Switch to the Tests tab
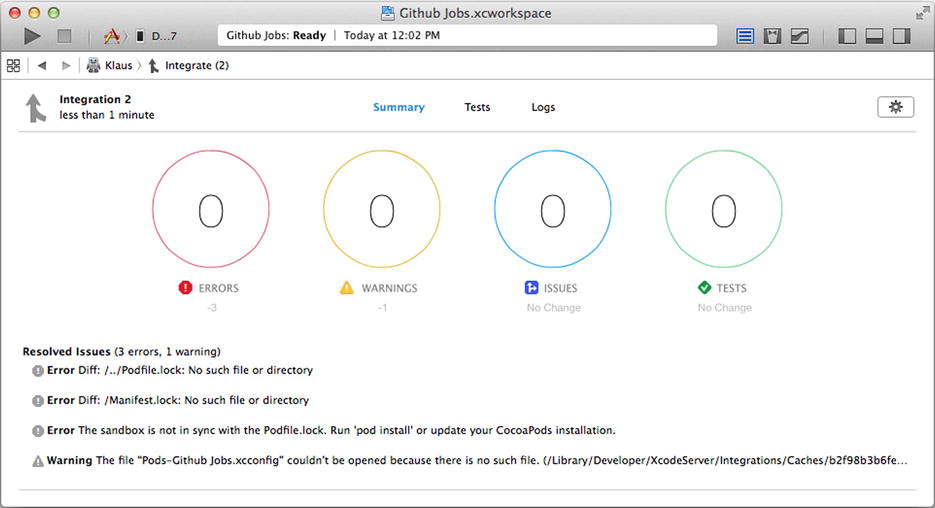935x508 pixels. (x=477, y=107)
